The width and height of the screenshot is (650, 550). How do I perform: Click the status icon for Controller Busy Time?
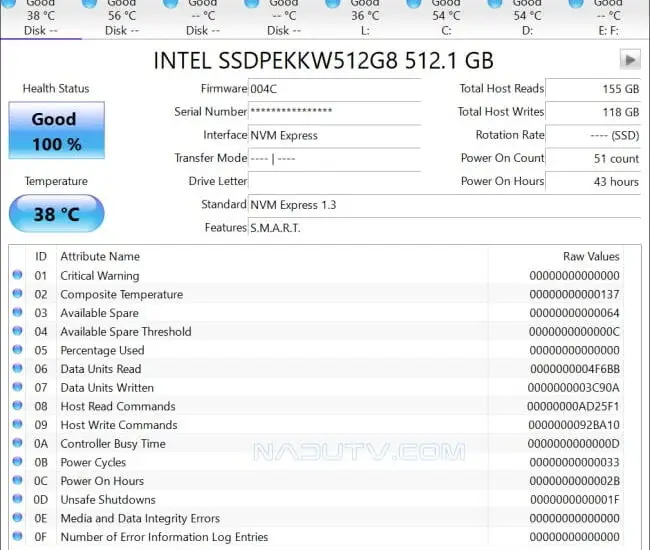(17, 442)
